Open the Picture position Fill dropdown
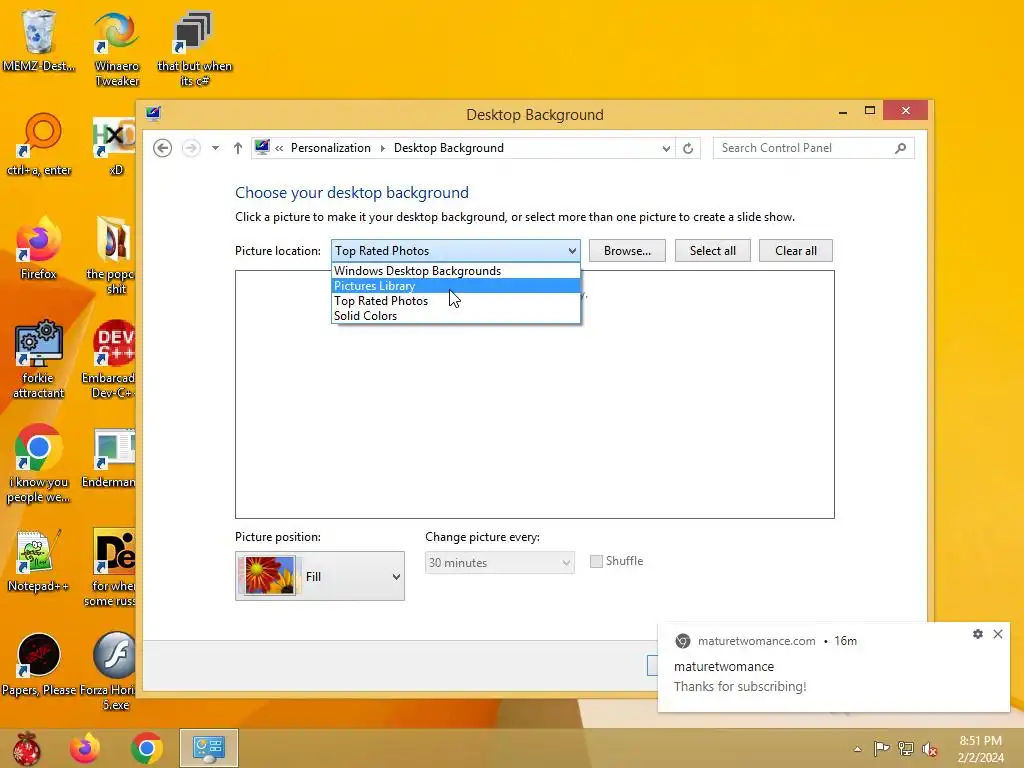The height and width of the screenshot is (768, 1024). click(320, 576)
